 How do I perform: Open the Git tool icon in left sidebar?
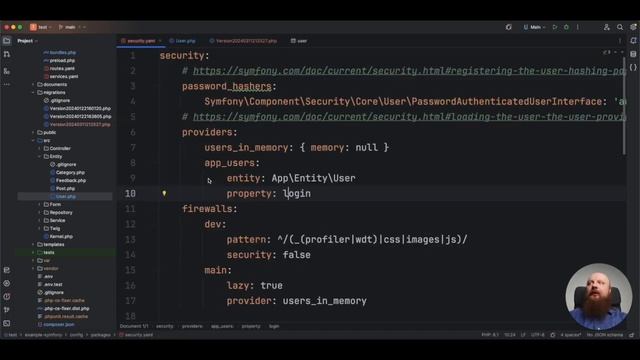tap(7, 310)
